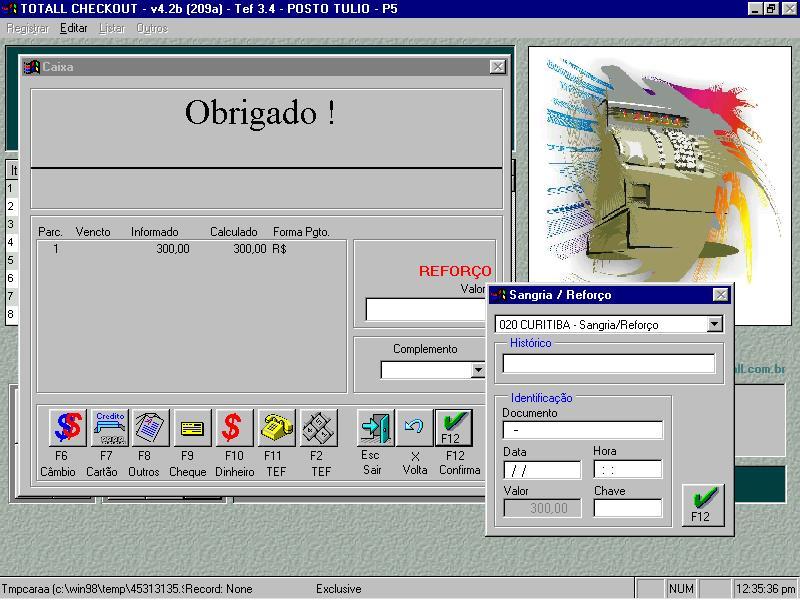Open the 020 CURITIBA Sangria/Reforço dropdown

[715, 324]
